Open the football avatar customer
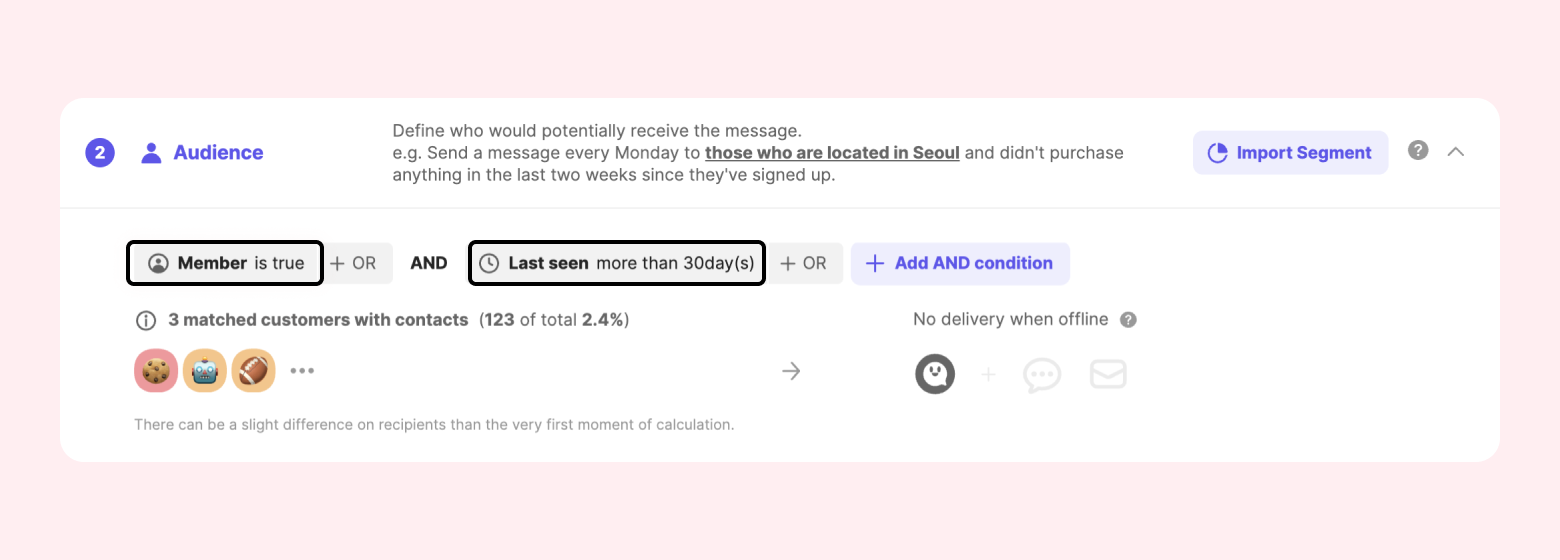The width and height of the screenshot is (1560, 560). coord(253,371)
